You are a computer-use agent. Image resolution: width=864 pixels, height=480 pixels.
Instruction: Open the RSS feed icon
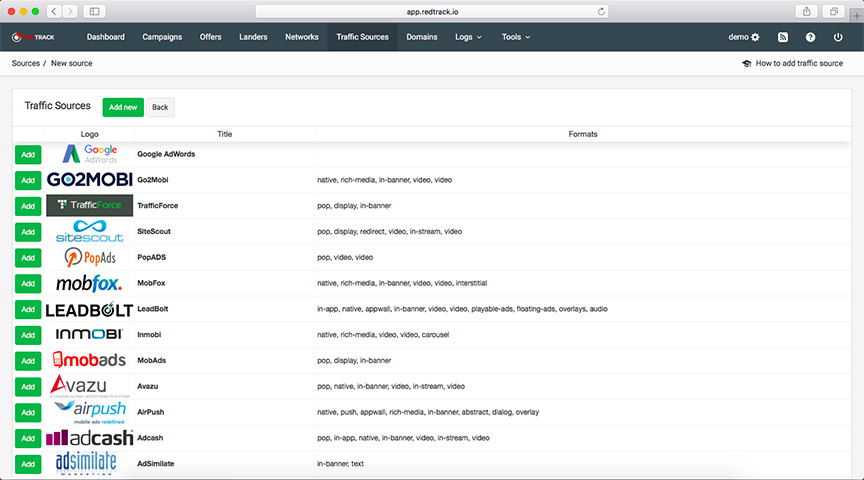pos(782,37)
